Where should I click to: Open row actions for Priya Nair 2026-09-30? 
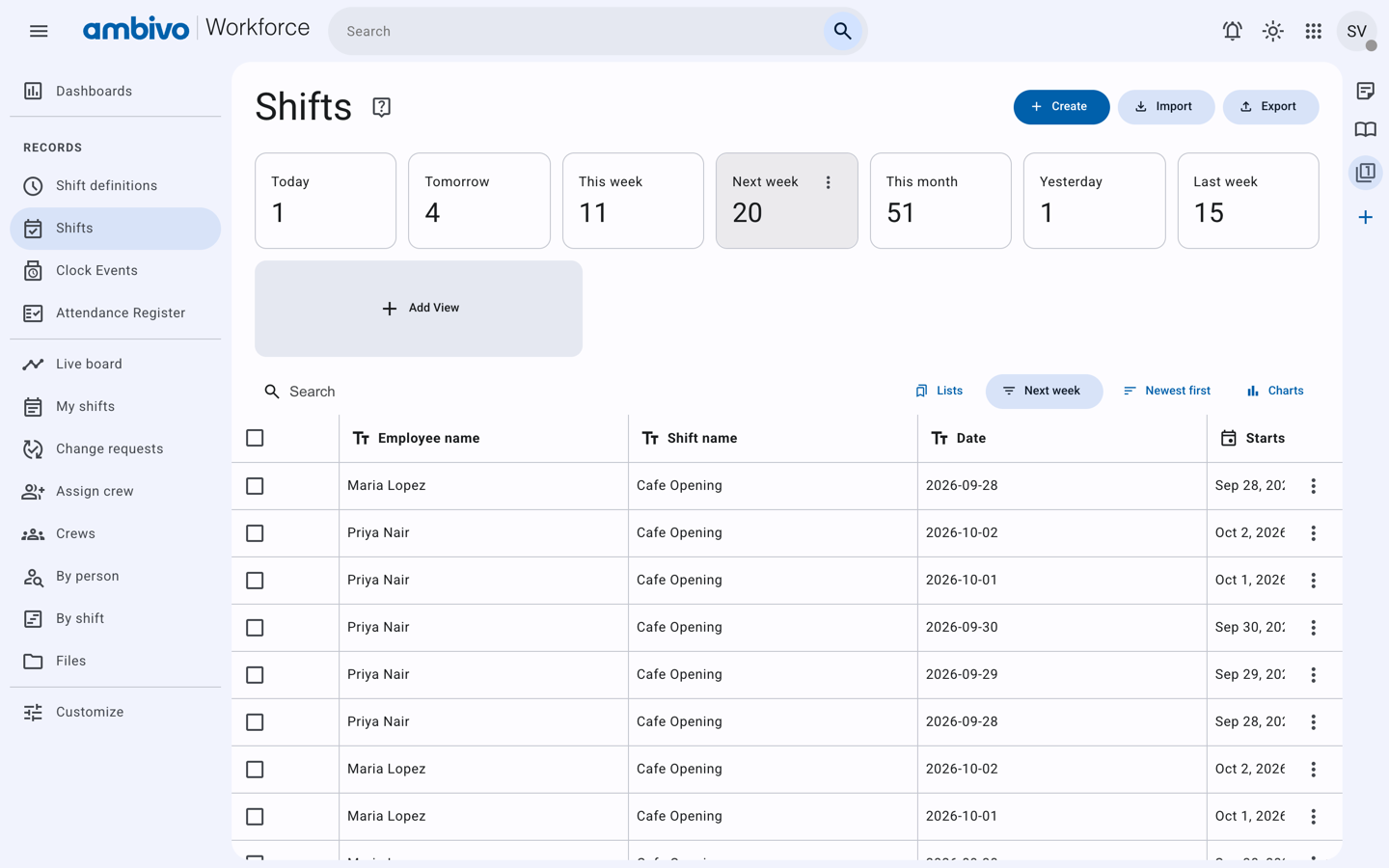coord(1313,628)
